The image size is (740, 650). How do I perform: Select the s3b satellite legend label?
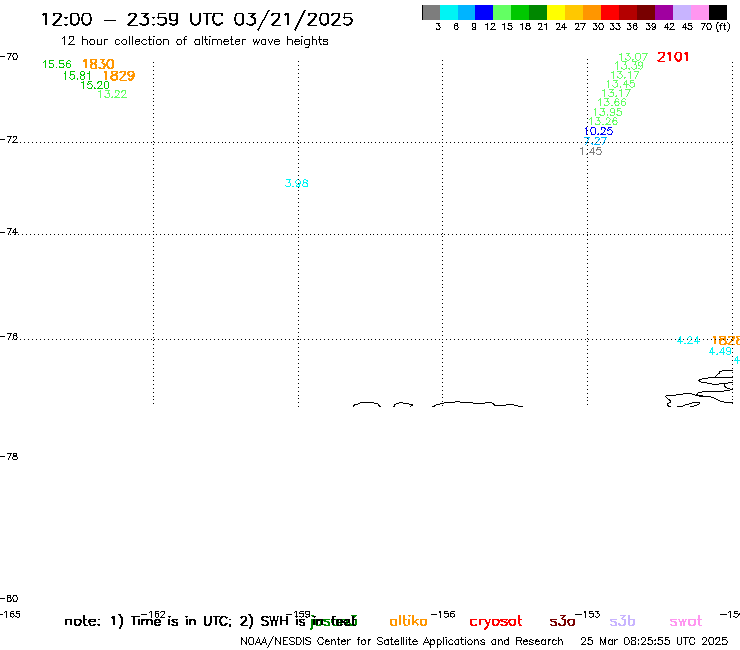(x=622, y=621)
